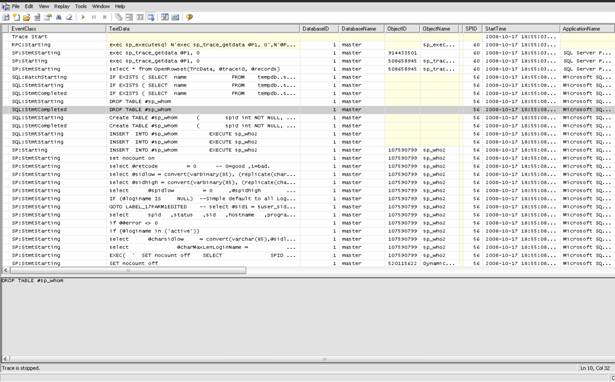Open trace Properties from the toolbar
The height and width of the screenshot is (382, 615).
click(x=48, y=17)
